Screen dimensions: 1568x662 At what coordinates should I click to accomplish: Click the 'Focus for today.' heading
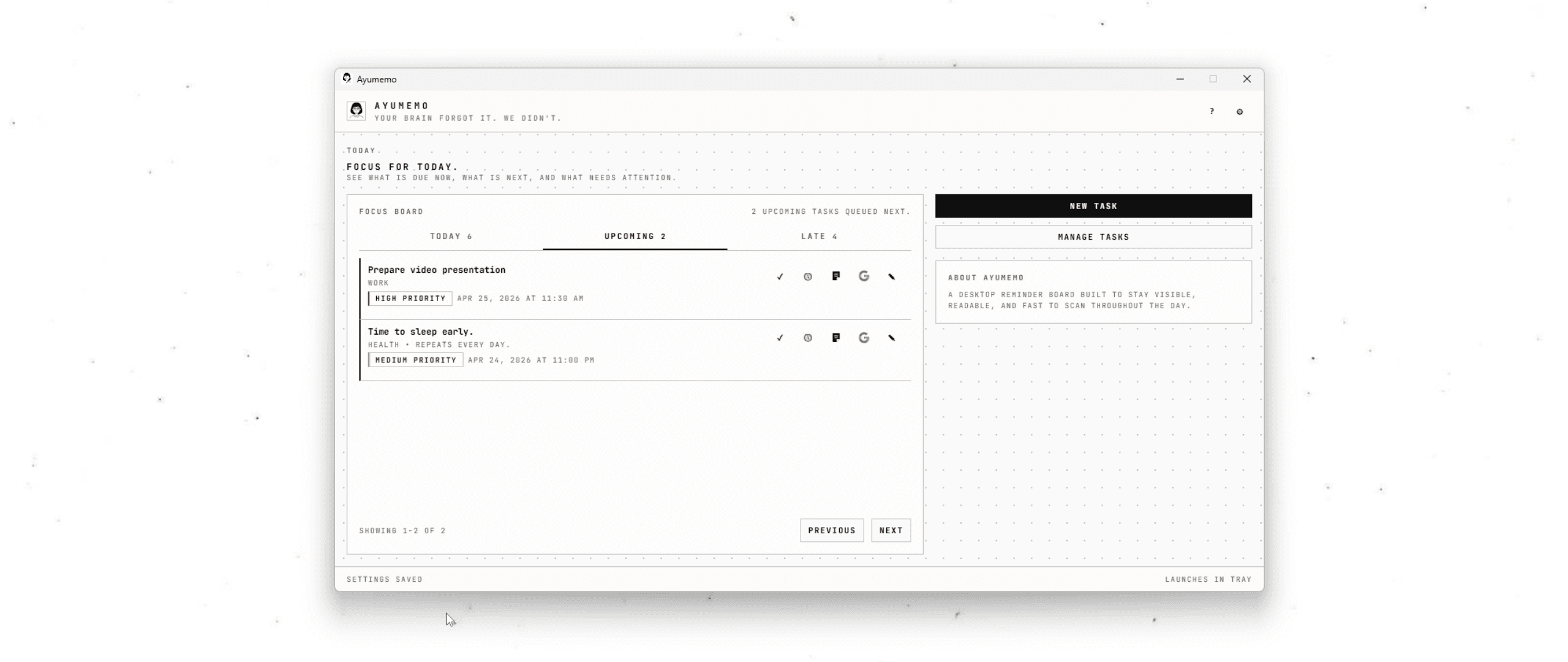[x=402, y=167]
